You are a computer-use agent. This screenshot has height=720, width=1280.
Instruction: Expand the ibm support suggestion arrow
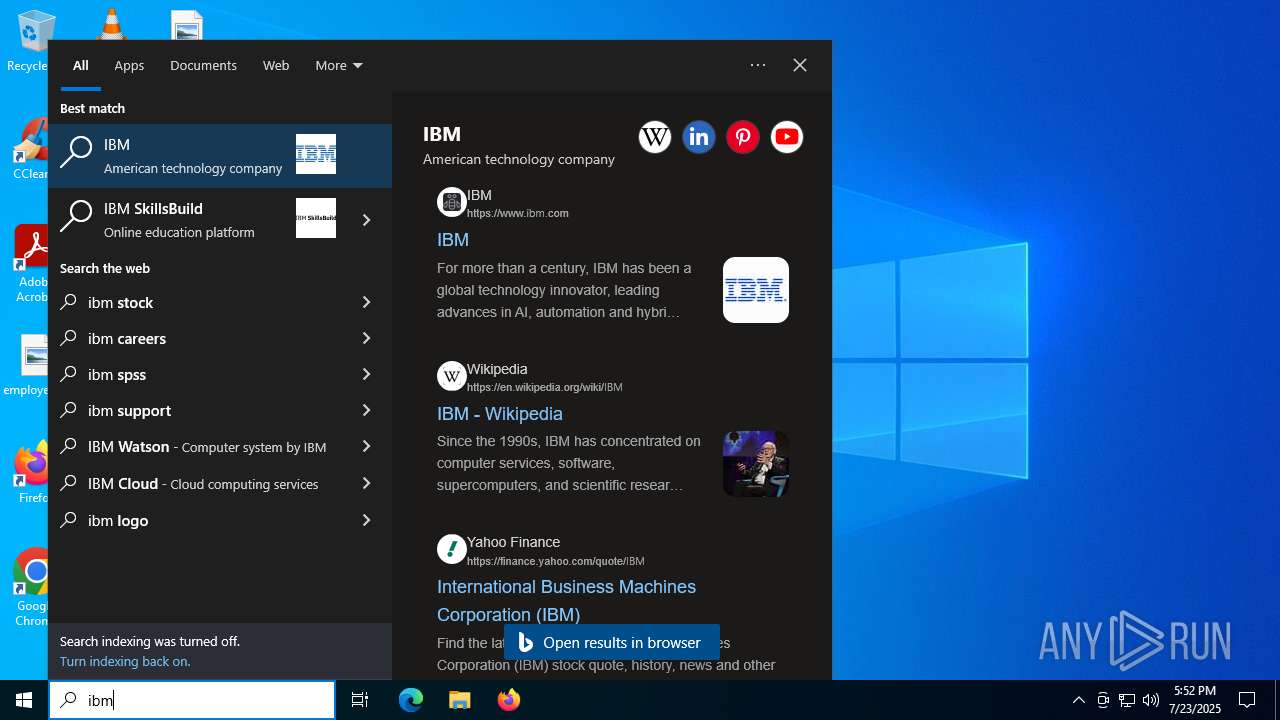click(366, 410)
